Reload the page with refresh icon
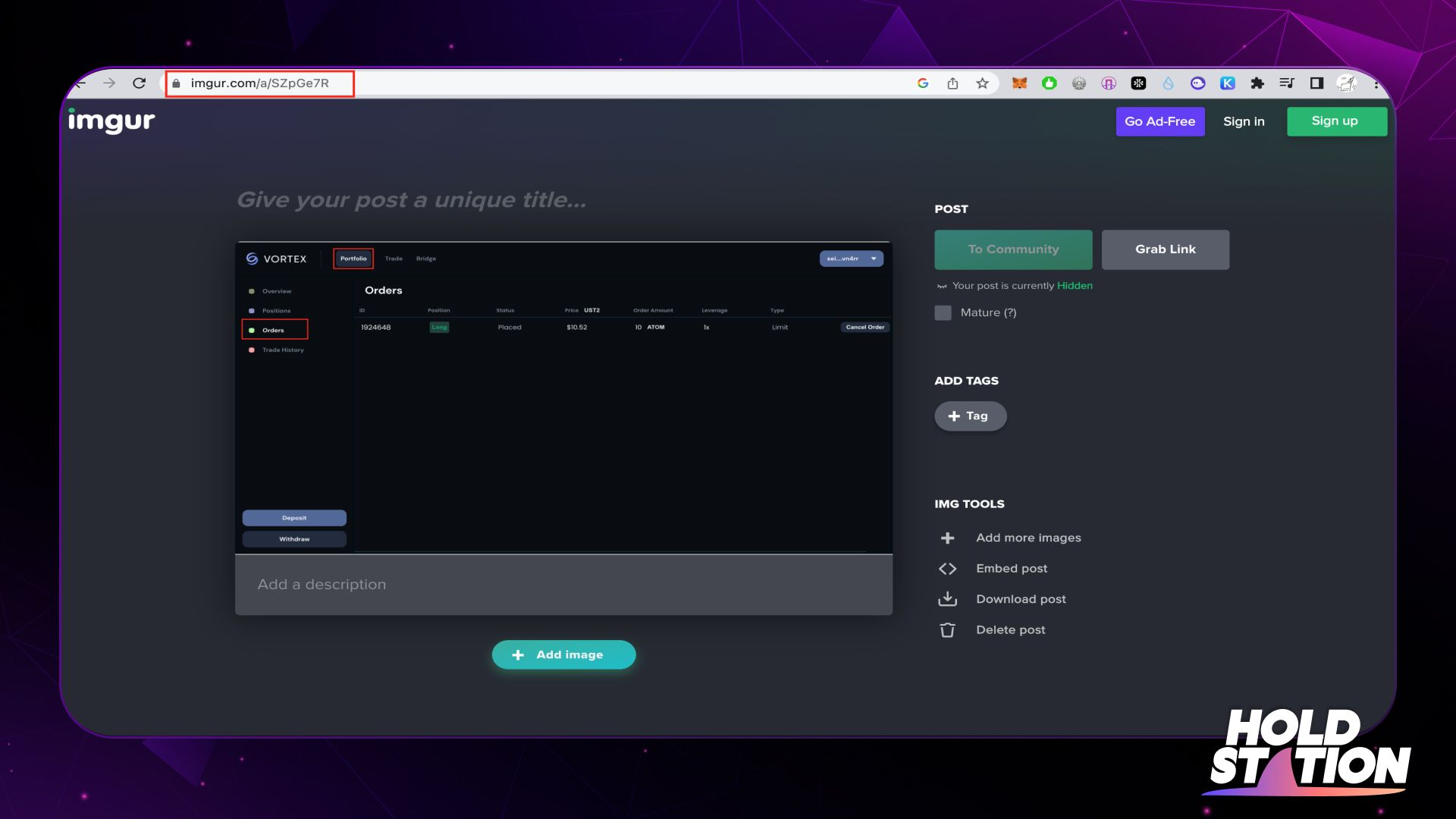 coord(139,83)
